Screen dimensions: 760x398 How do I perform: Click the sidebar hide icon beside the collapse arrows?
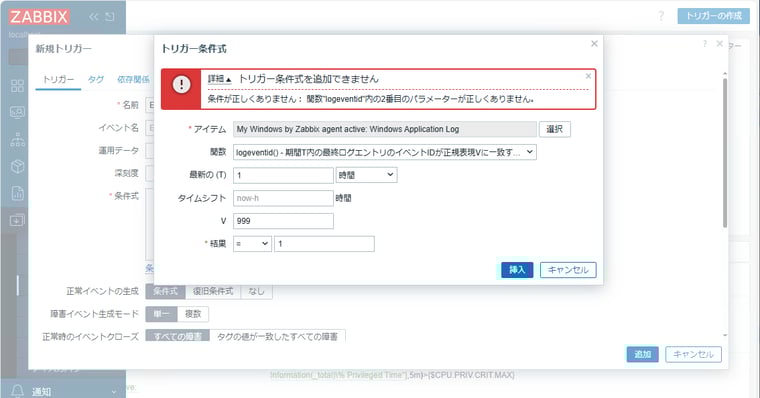click(x=110, y=17)
